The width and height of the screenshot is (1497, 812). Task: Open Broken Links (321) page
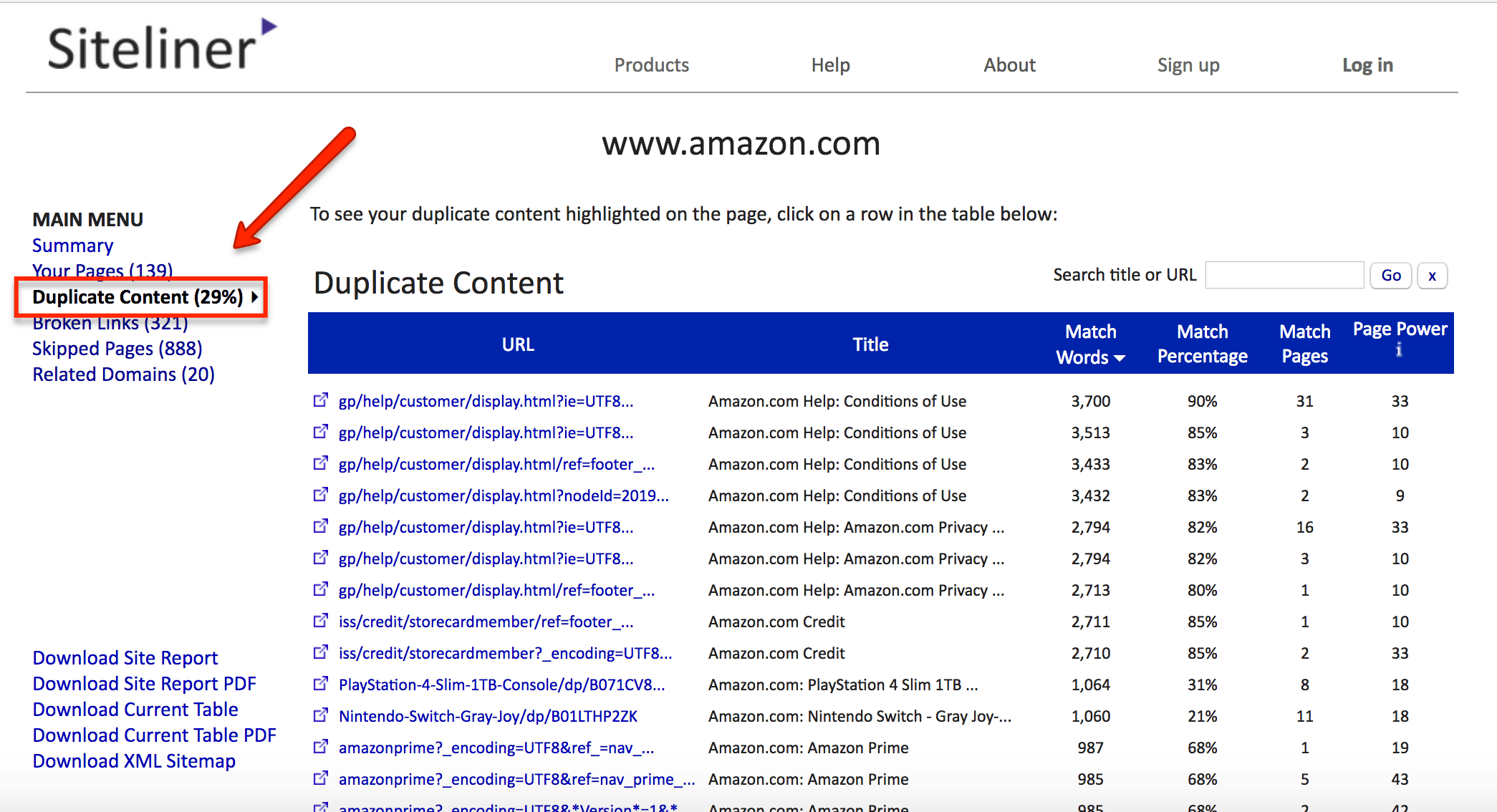[x=110, y=324]
